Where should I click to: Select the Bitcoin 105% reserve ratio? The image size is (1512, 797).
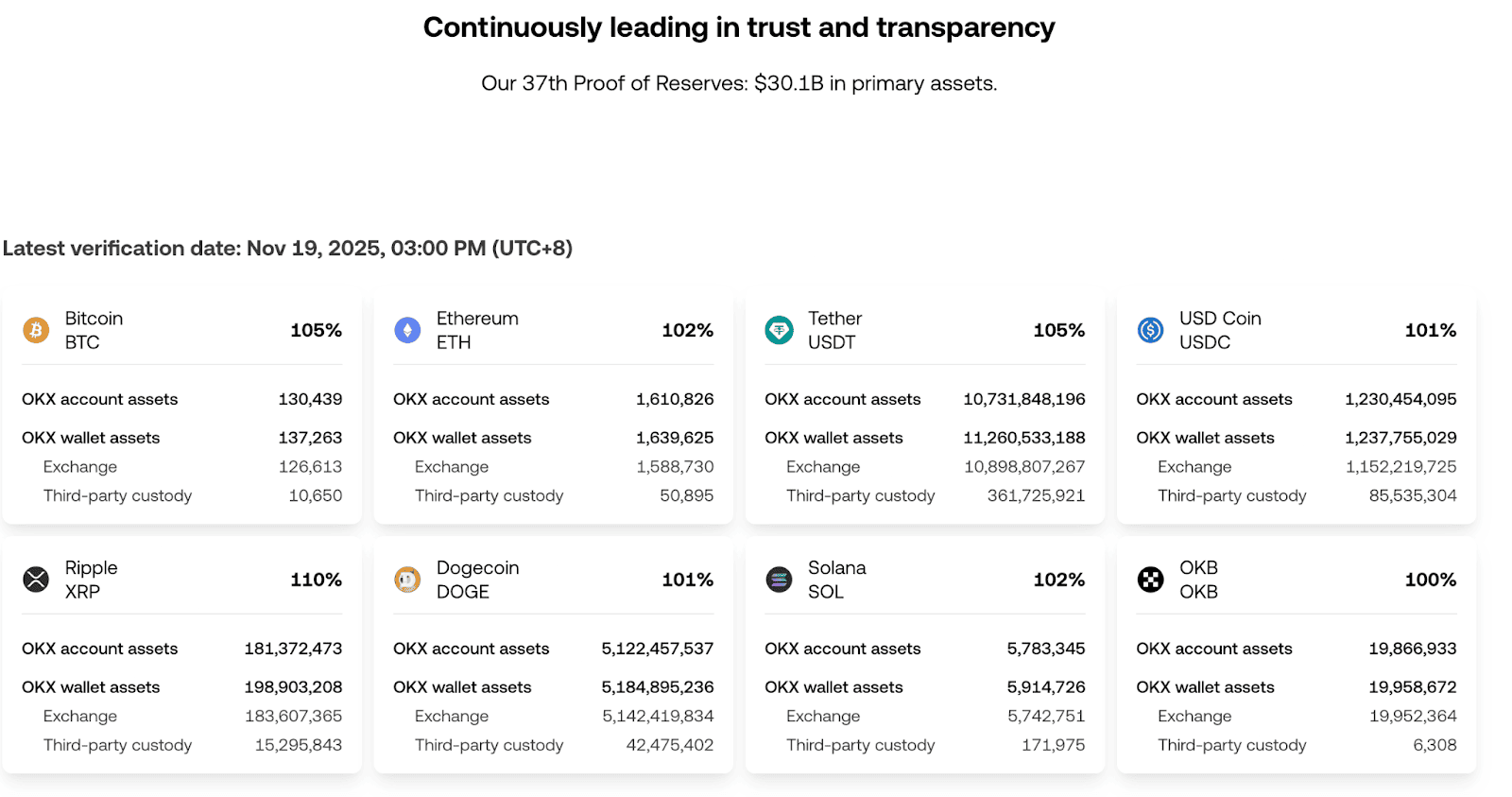tap(316, 330)
